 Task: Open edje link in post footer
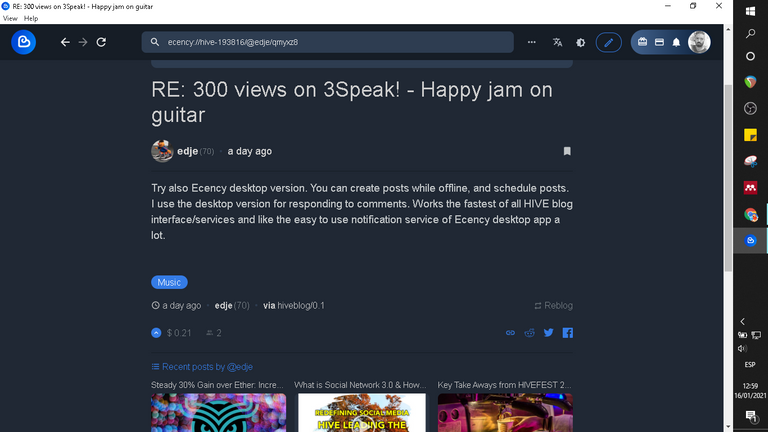[x=223, y=306]
